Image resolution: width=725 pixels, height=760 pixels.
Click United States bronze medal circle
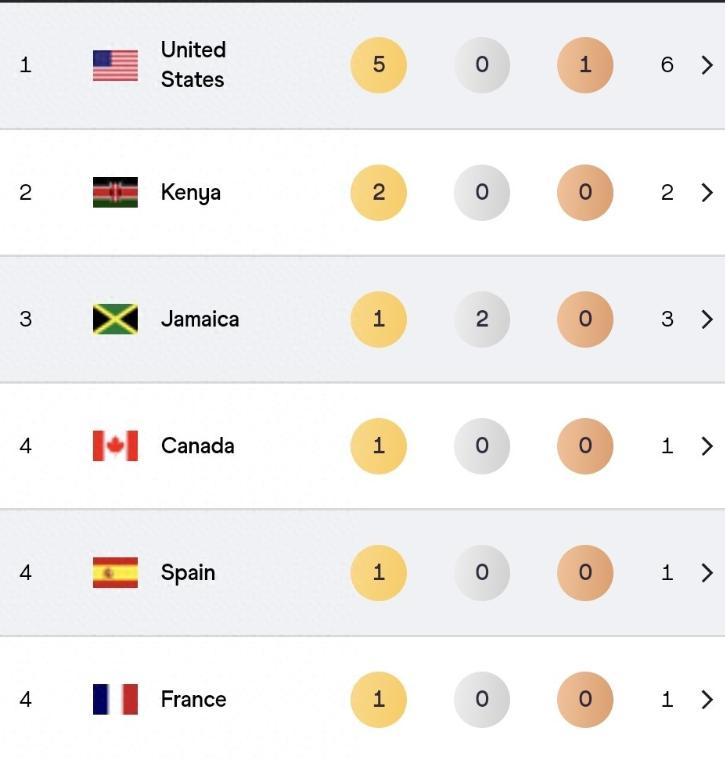(x=585, y=65)
